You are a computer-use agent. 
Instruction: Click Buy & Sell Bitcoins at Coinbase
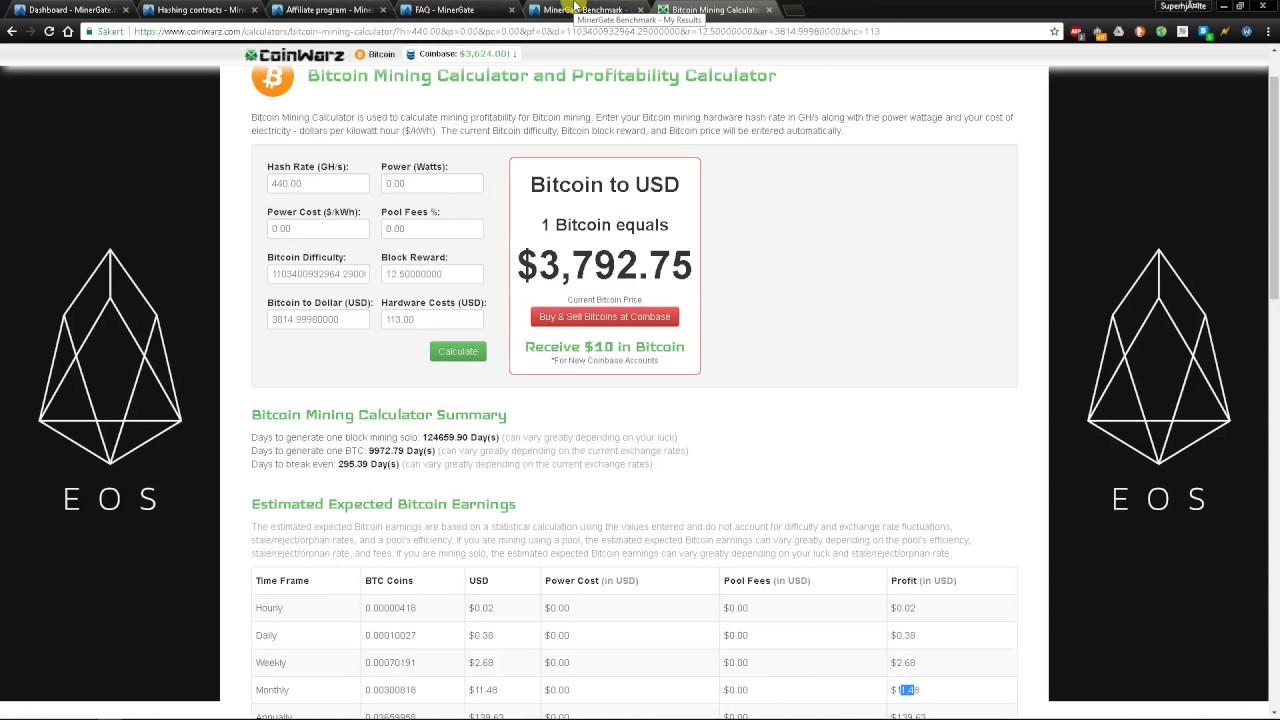coord(604,317)
